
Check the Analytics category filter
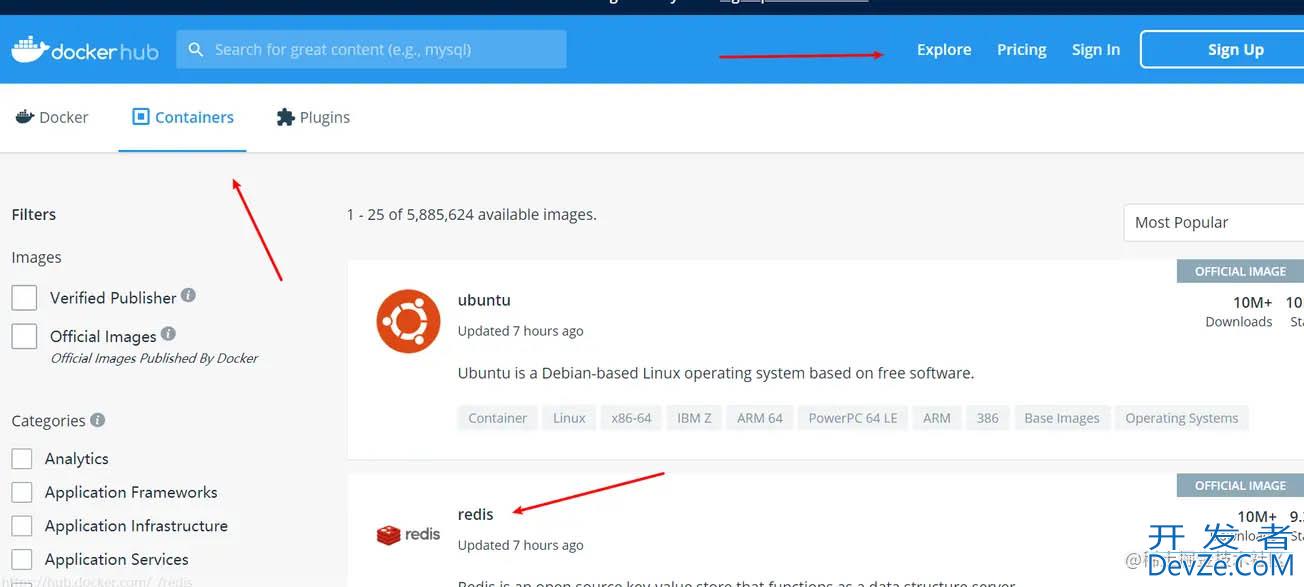22,459
